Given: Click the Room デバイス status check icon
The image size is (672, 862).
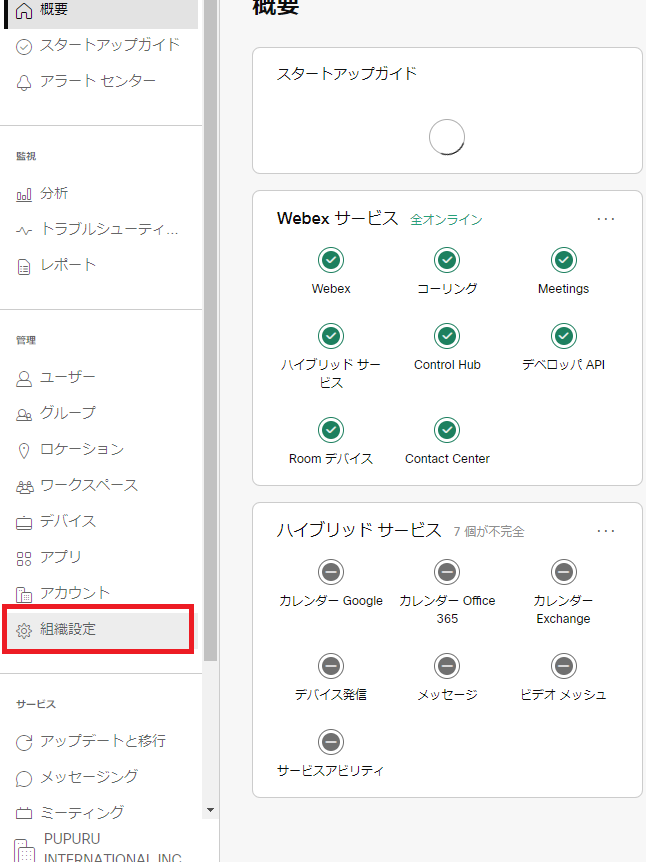Looking at the screenshot, I should click(331, 430).
